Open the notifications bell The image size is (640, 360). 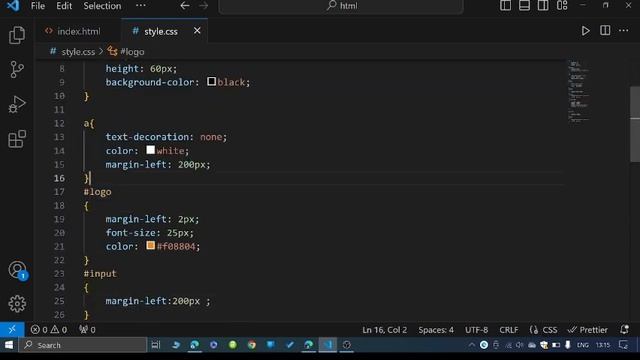(x=624, y=329)
